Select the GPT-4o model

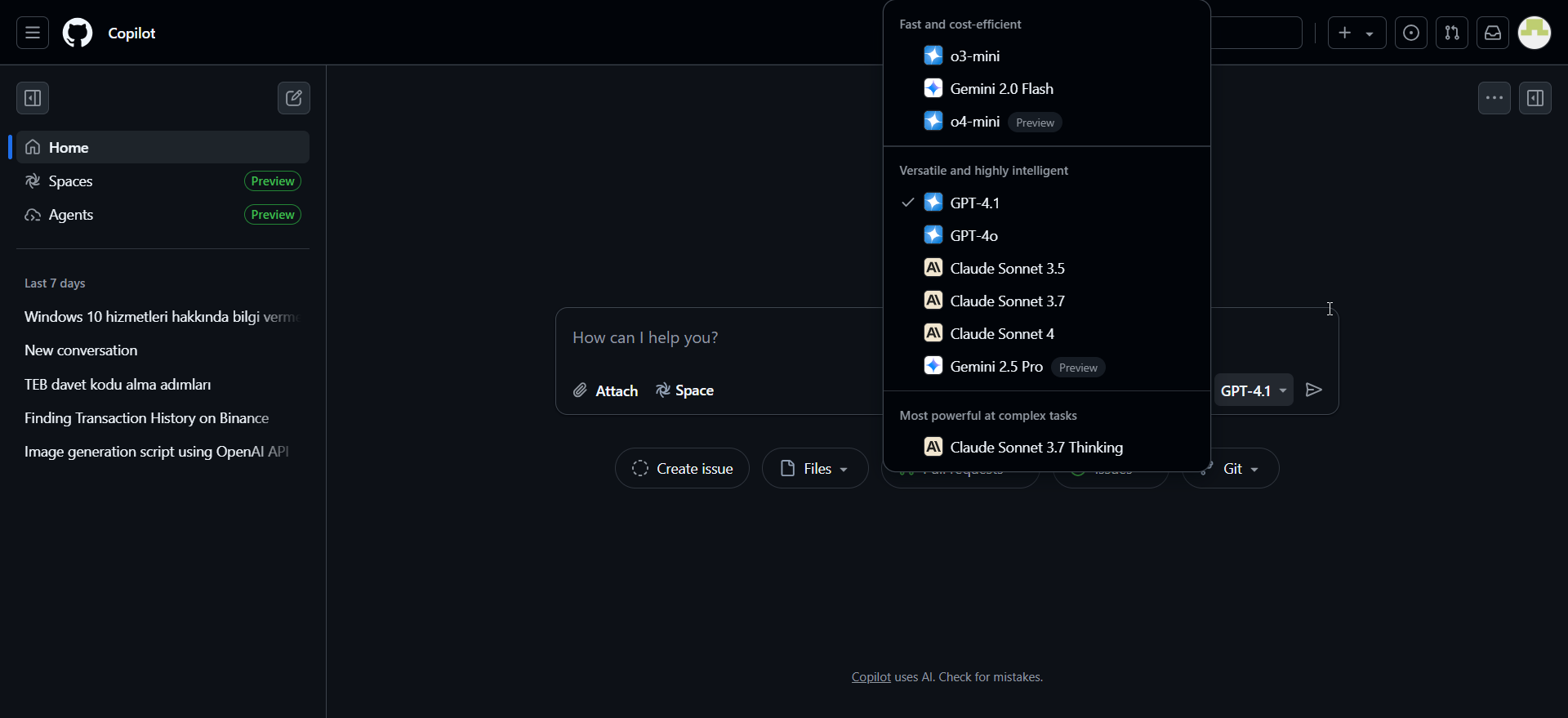[1047, 235]
